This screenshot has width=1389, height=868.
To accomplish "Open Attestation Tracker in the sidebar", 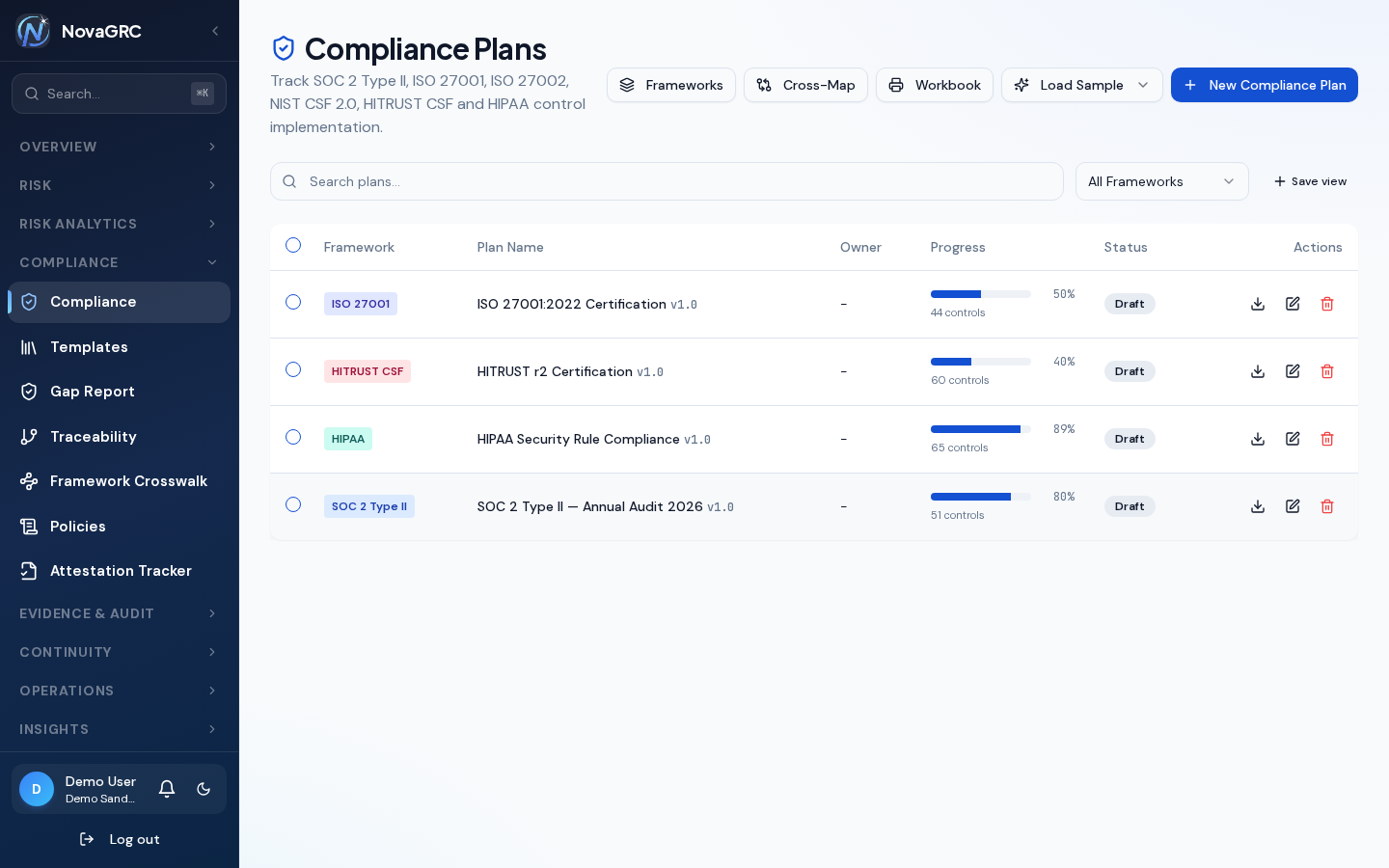I will pos(119,571).
